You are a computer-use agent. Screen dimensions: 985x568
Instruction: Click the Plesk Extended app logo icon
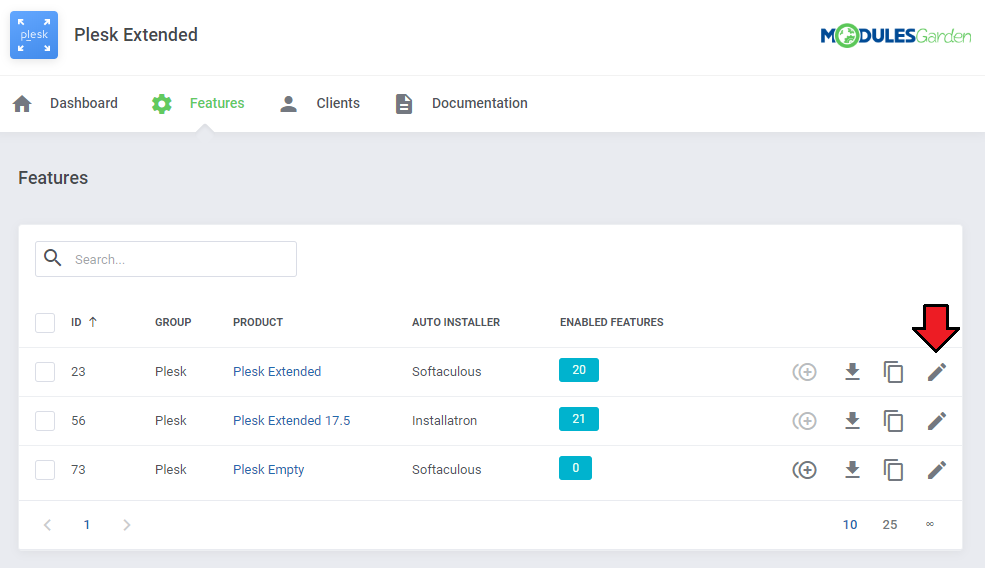point(34,35)
